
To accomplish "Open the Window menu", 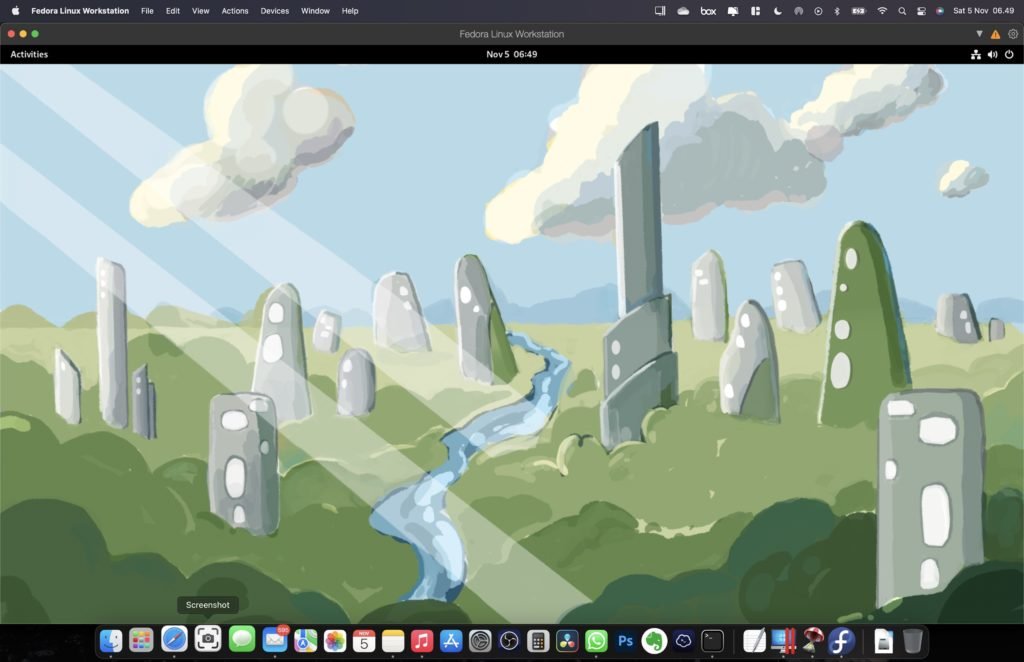I will 315,11.
